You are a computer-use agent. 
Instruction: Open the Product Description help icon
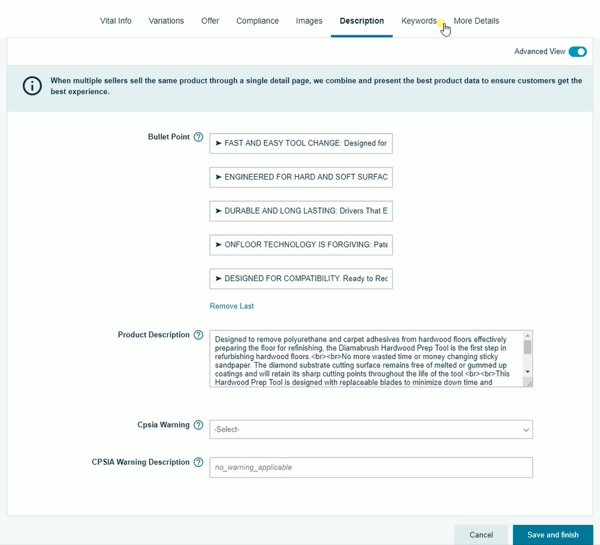198,335
